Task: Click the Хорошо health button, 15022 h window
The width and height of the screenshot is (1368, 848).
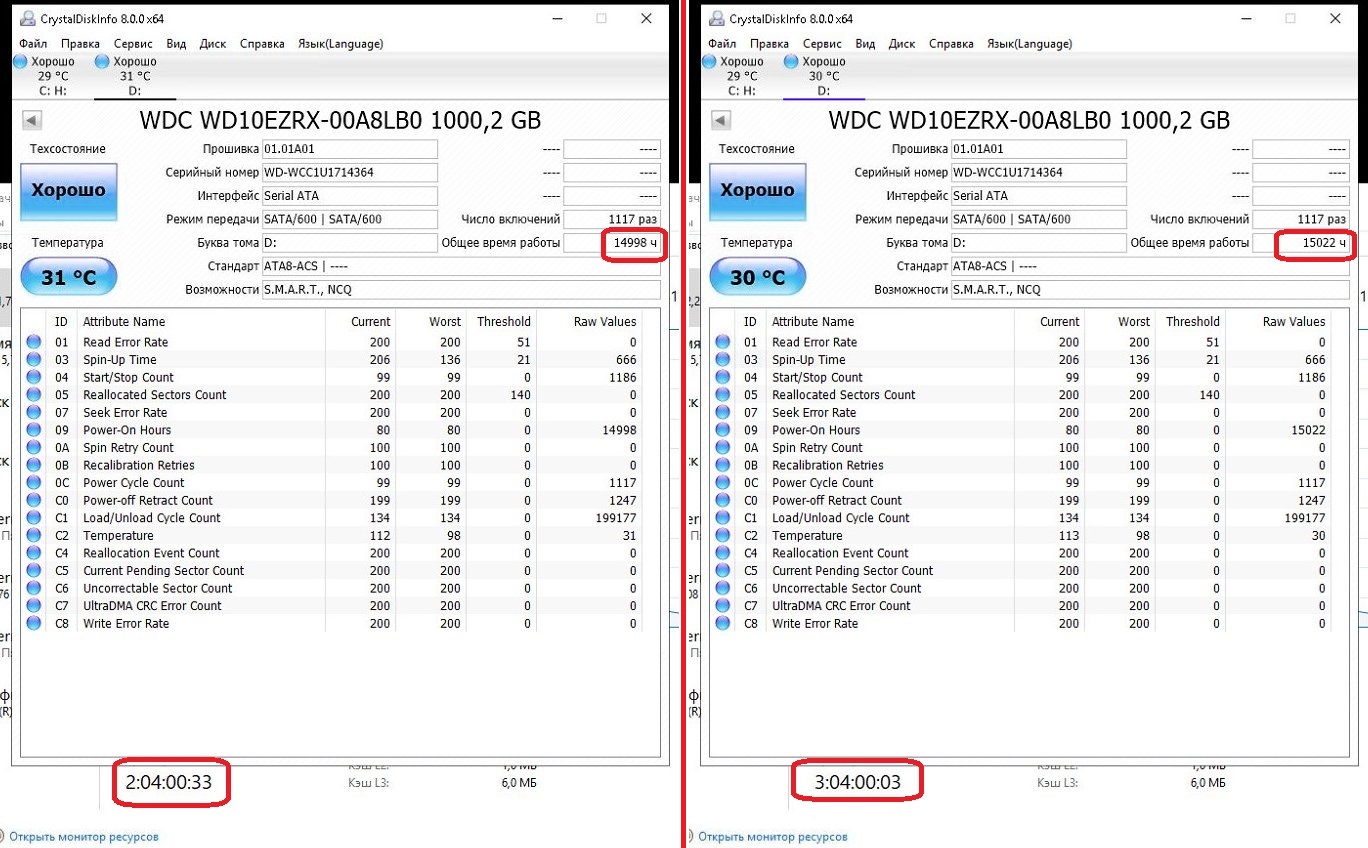Action: (x=758, y=190)
